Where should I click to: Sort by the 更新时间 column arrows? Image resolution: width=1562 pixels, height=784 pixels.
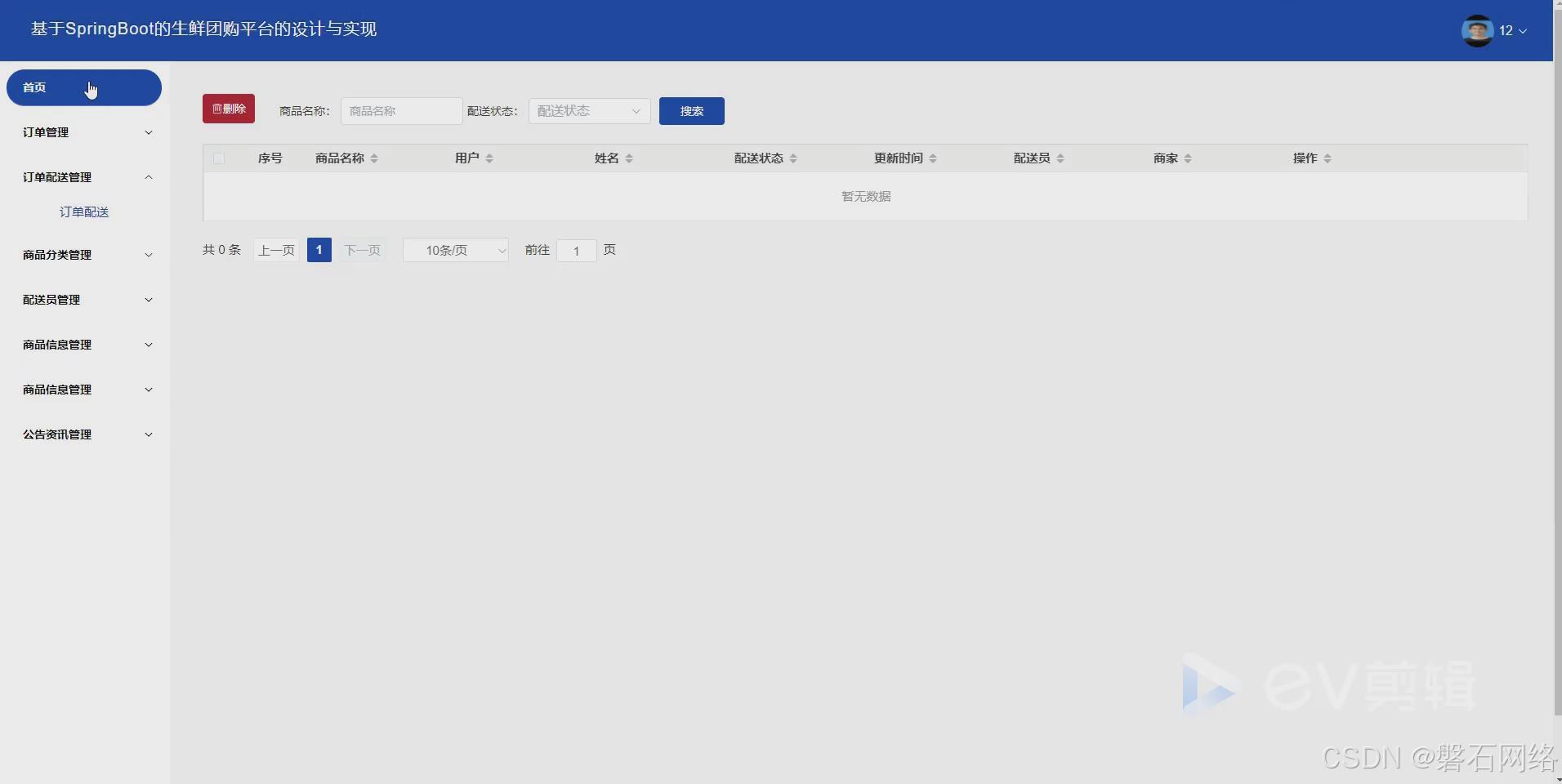coord(933,158)
